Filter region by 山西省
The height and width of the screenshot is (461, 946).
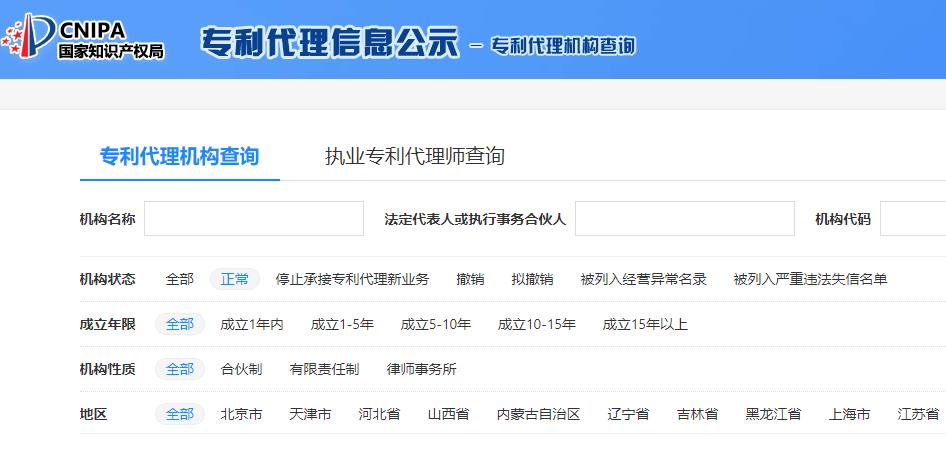pos(448,415)
